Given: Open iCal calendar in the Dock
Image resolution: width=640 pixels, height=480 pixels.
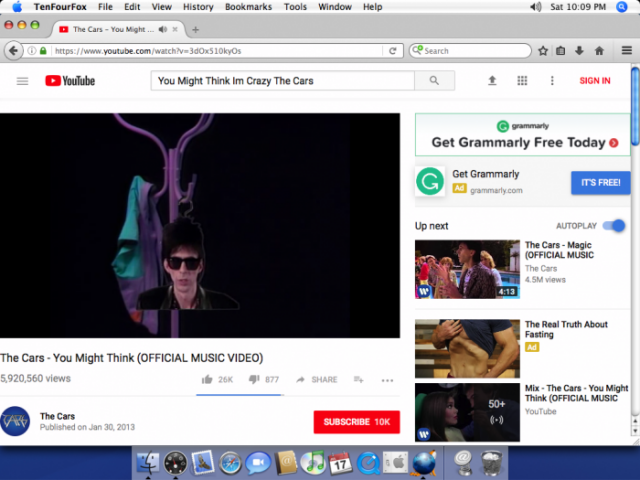Looking at the screenshot, I should click(x=340, y=463).
